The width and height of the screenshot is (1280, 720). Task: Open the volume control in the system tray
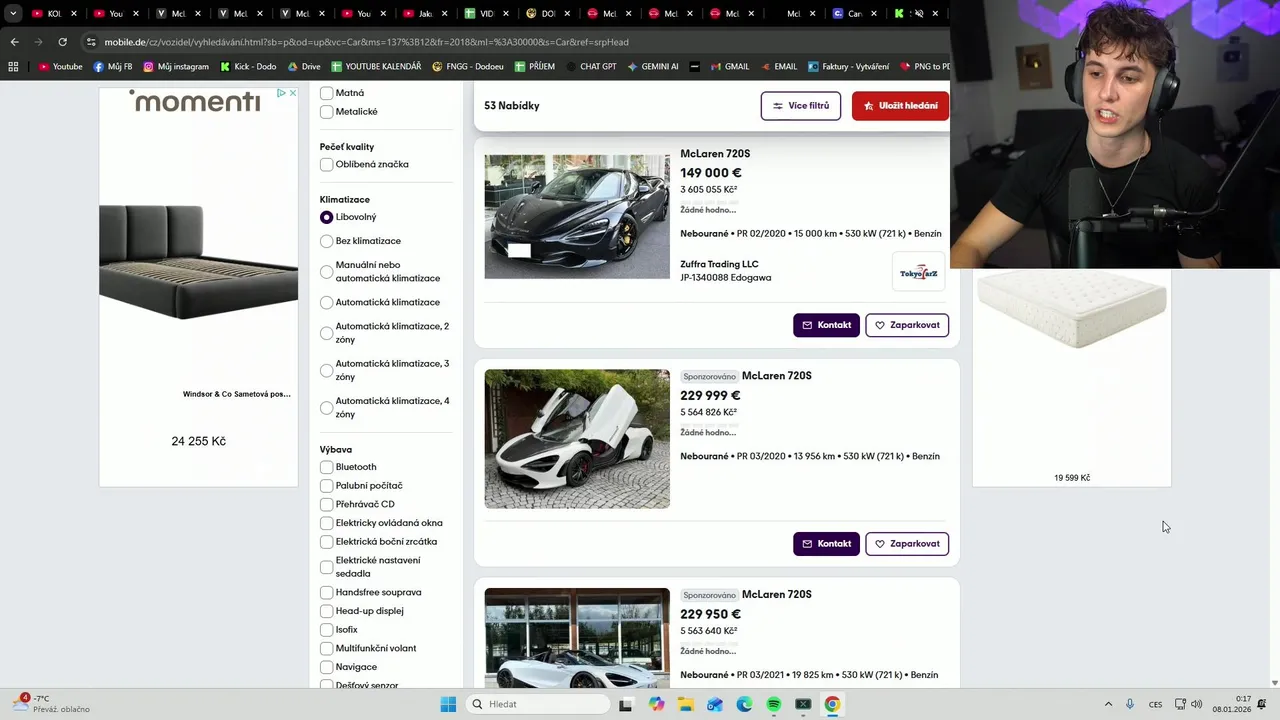(x=1197, y=704)
